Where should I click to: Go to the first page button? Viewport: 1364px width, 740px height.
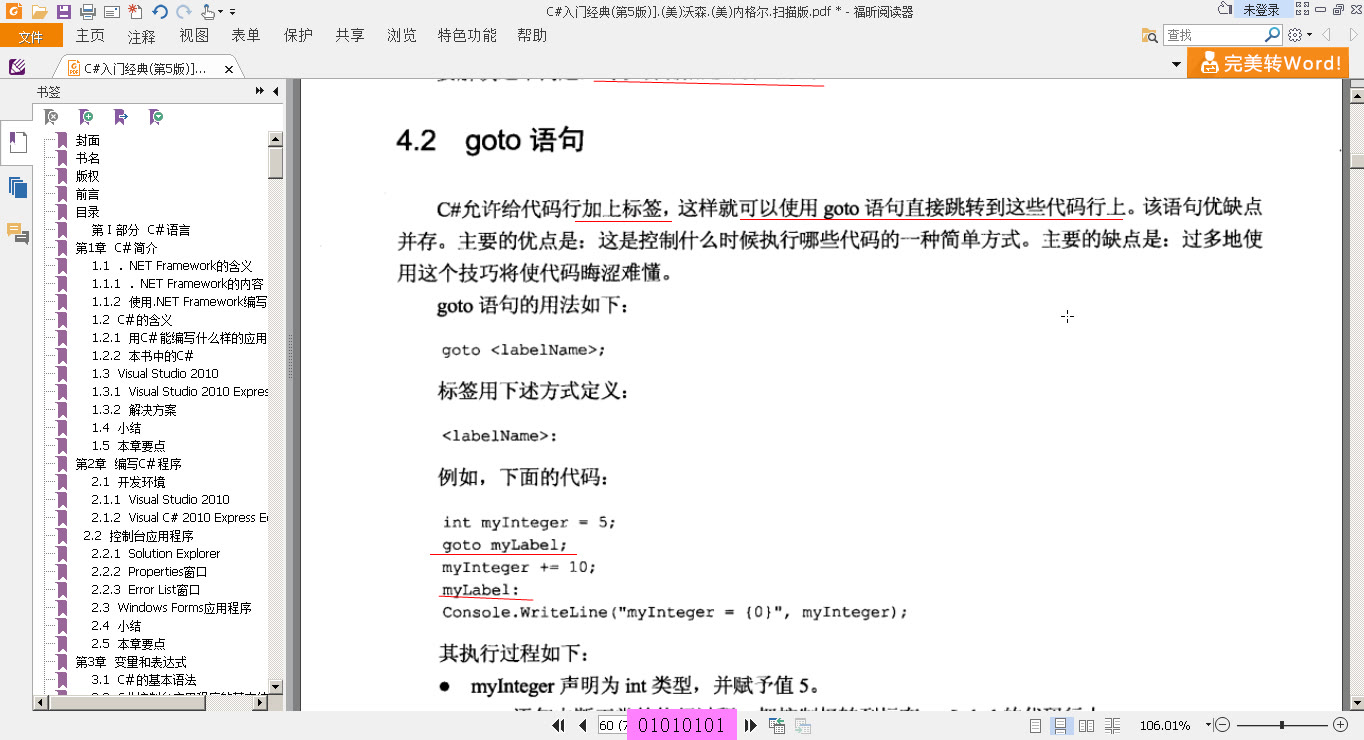[560, 726]
